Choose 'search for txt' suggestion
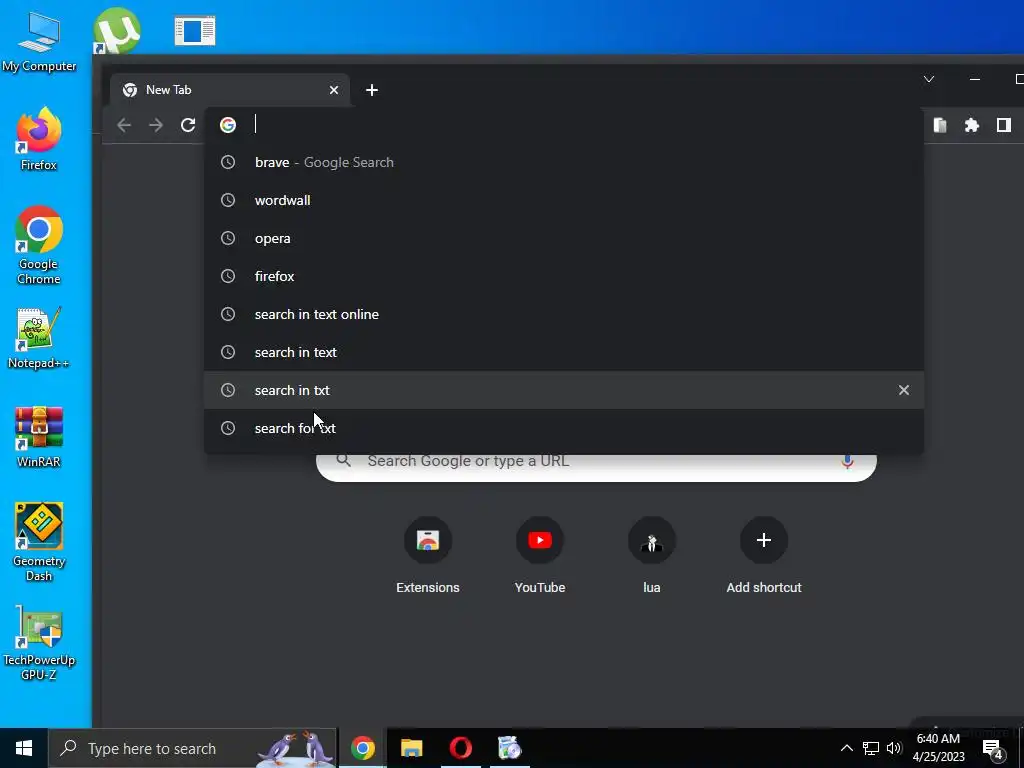 tap(564, 428)
